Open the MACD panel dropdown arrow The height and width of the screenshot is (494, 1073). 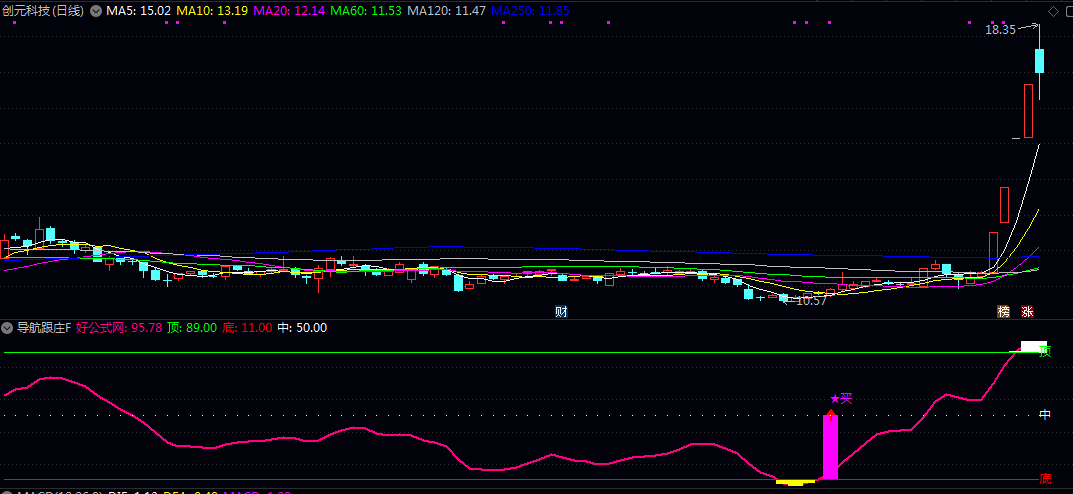pos(7,492)
